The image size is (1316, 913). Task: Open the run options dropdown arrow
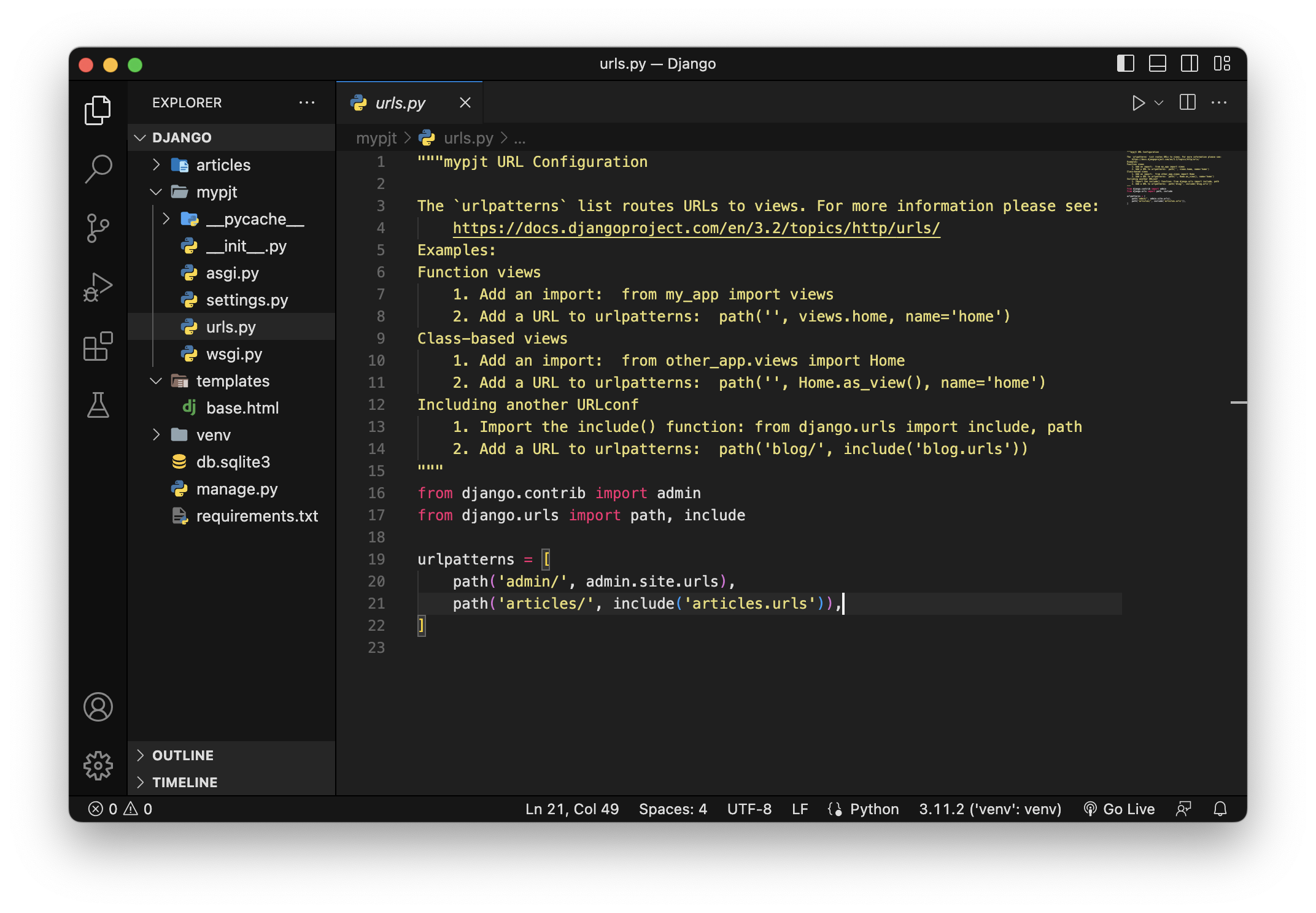click(x=1159, y=103)
